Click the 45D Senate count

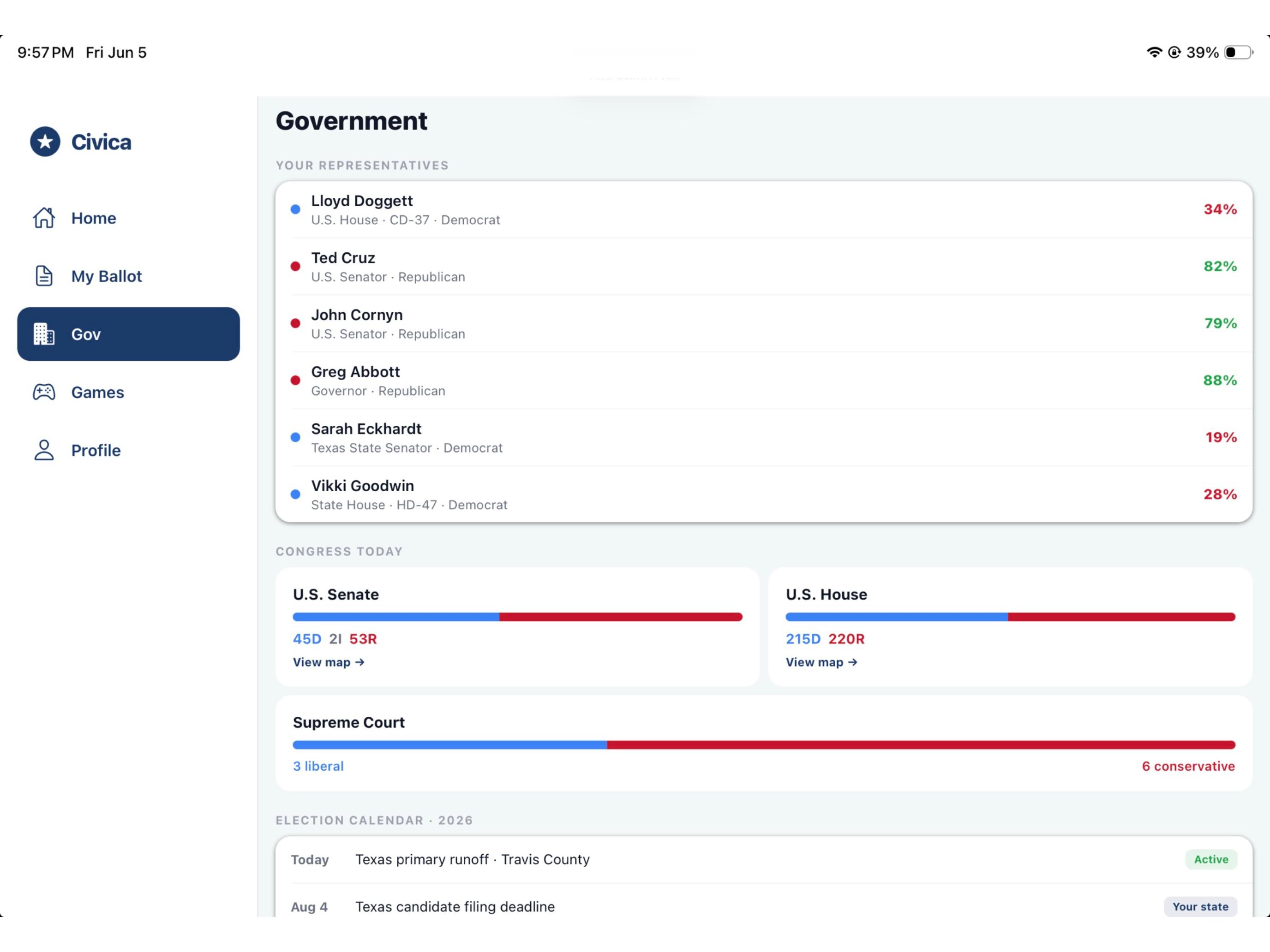[307, 639]
